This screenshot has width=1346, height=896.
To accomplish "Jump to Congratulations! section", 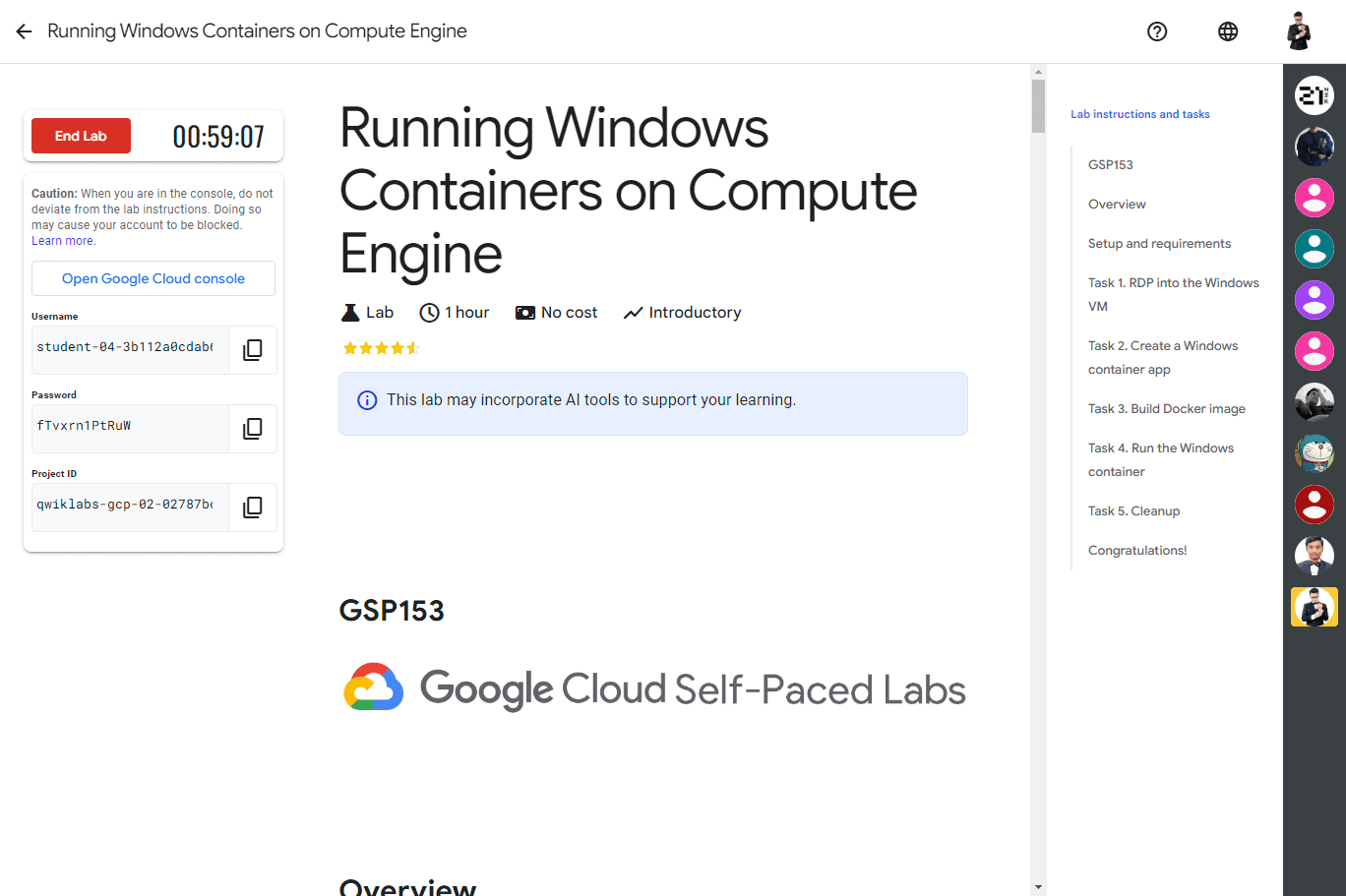I will pos(1137,550).
